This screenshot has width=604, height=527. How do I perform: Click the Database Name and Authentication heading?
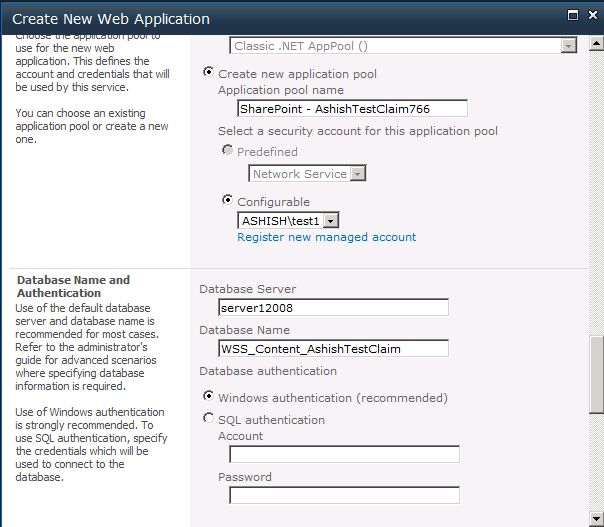pos(73,286)
